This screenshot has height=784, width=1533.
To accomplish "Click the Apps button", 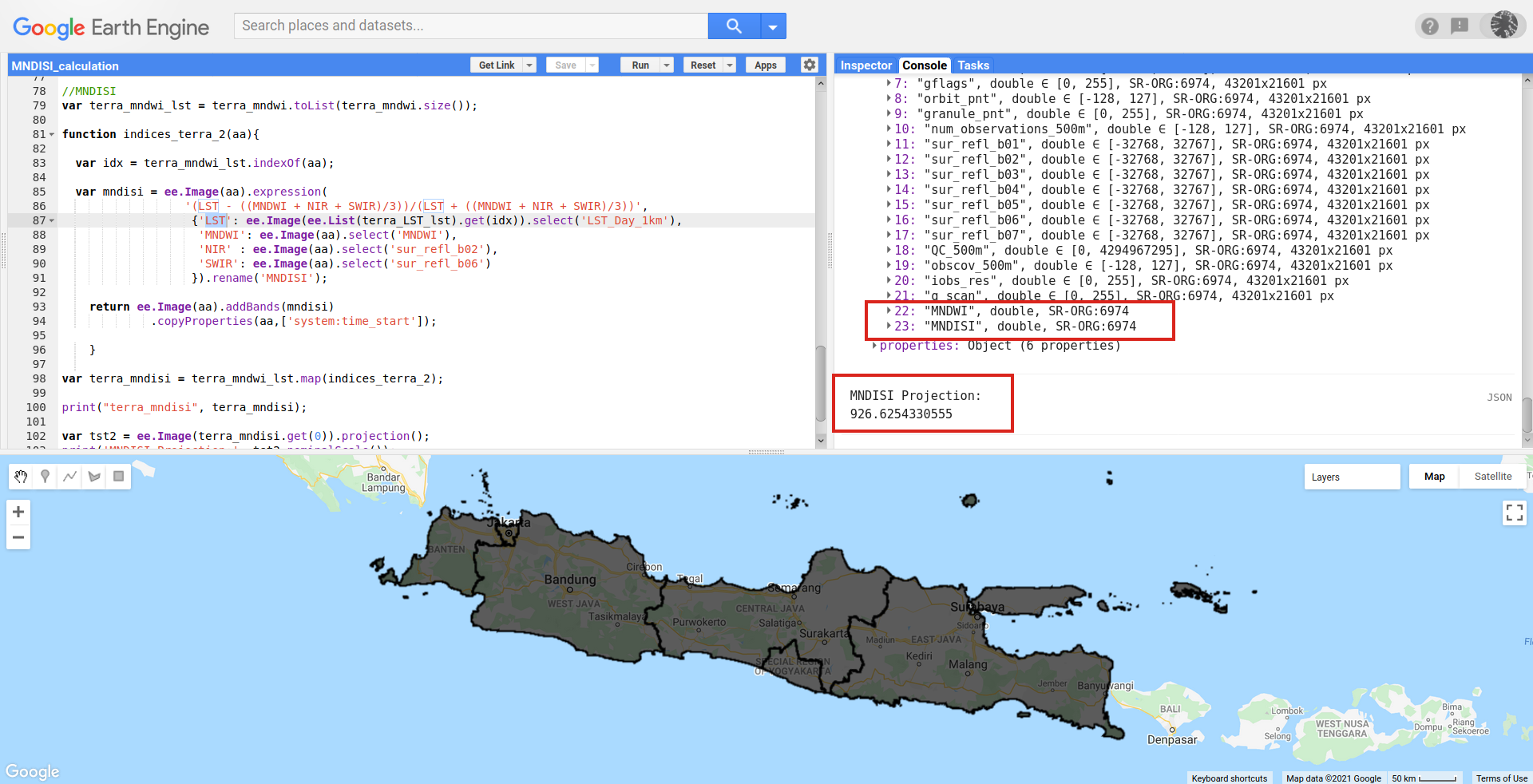I will (x=766, y=65).
